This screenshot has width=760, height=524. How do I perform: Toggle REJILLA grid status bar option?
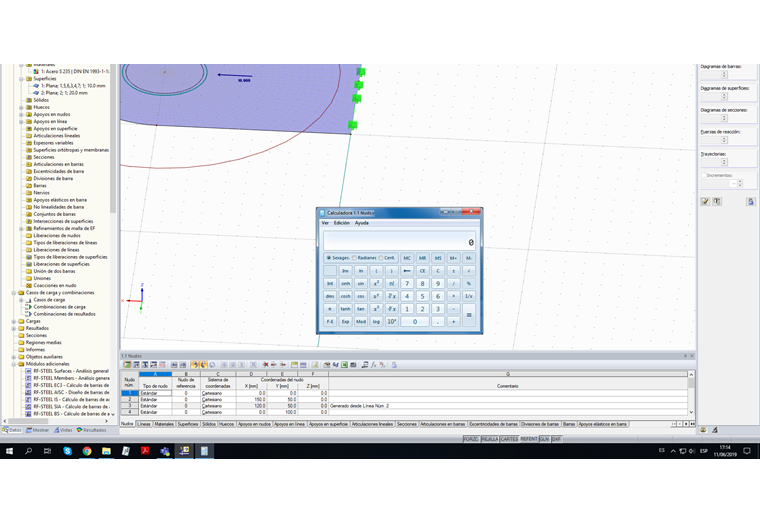490,439
